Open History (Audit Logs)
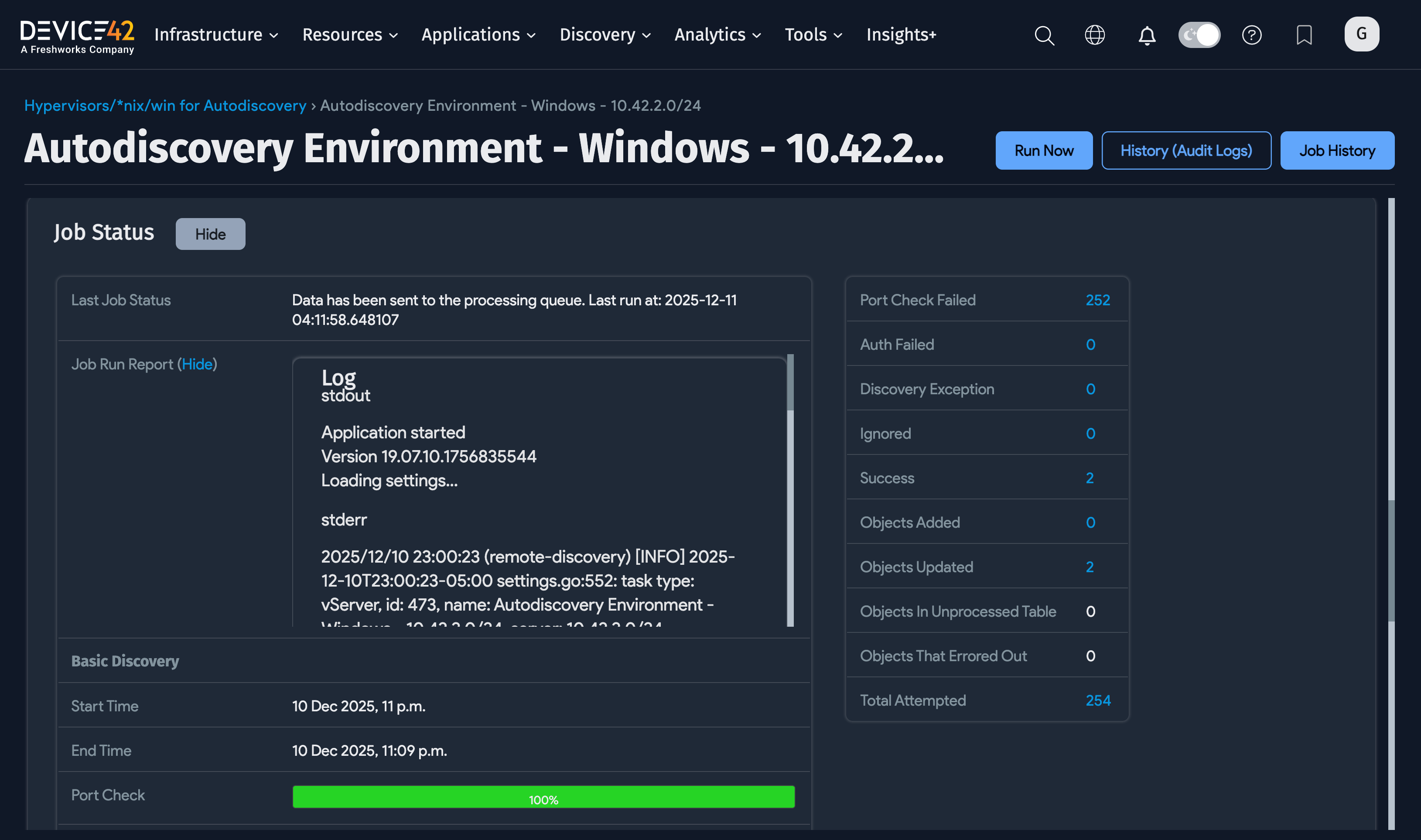This screenshot has height=840, width=1421. point(1185,150)
